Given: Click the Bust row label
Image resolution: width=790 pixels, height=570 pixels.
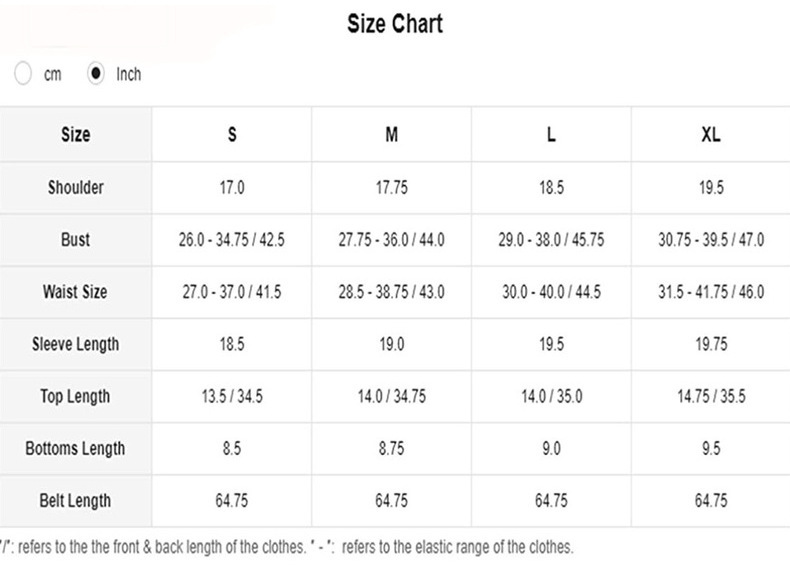Looking at the screenshot, I should coord(76,240).
